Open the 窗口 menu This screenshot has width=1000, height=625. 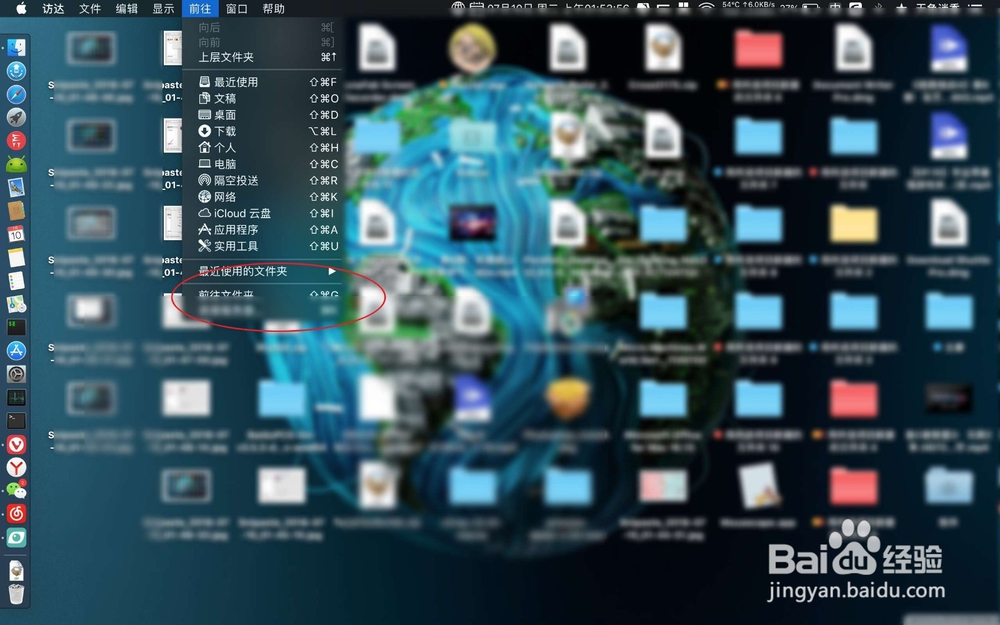(238, 9)
